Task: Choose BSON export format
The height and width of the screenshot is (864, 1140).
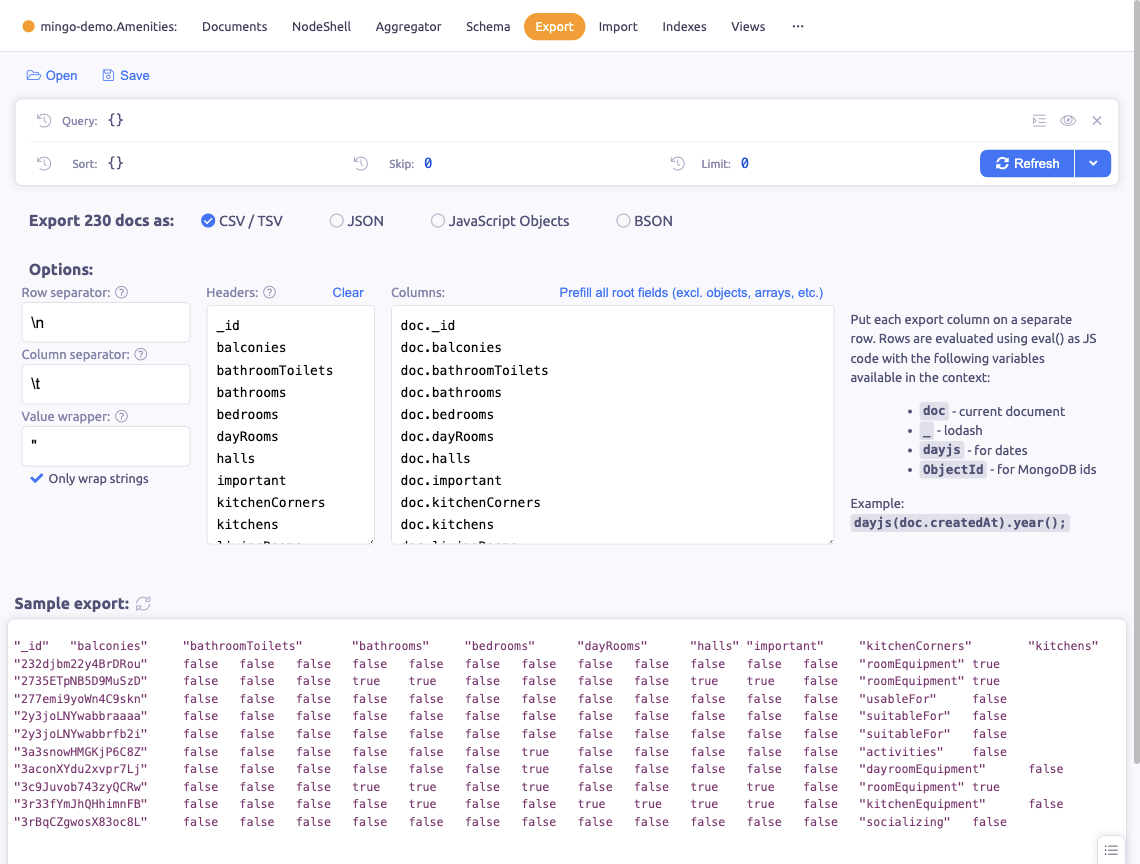Action: point(624,221)
